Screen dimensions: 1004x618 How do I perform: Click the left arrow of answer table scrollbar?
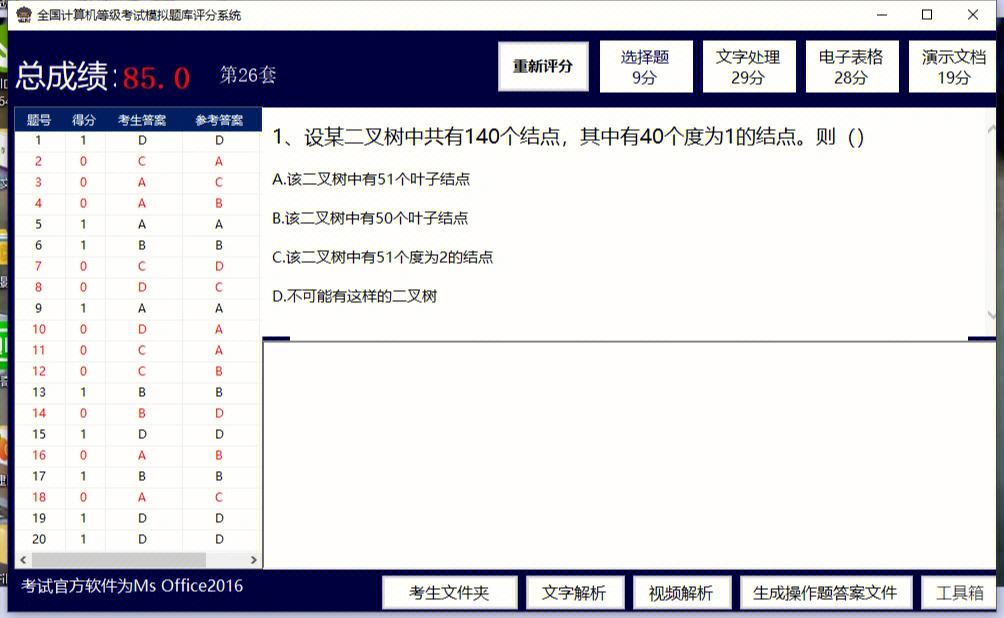(23, 560)
